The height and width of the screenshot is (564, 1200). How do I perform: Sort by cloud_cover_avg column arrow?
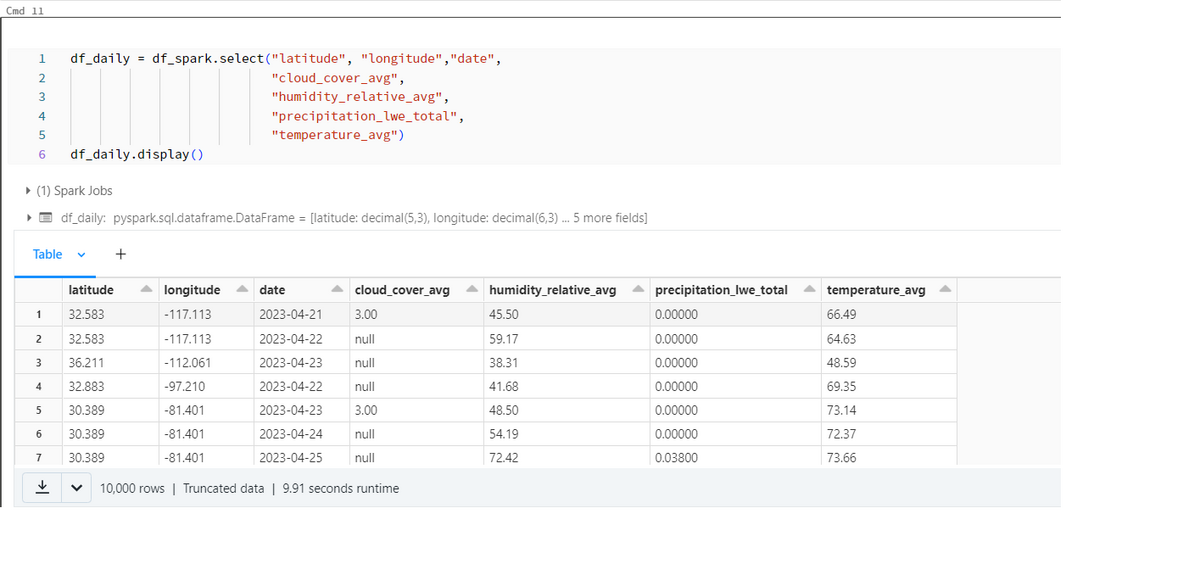click(471, 290)
